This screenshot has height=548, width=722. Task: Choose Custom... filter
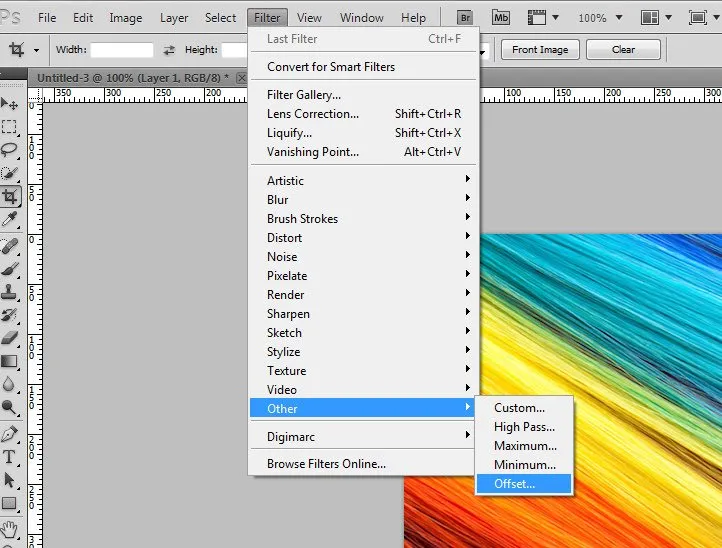tap(524, 408)
